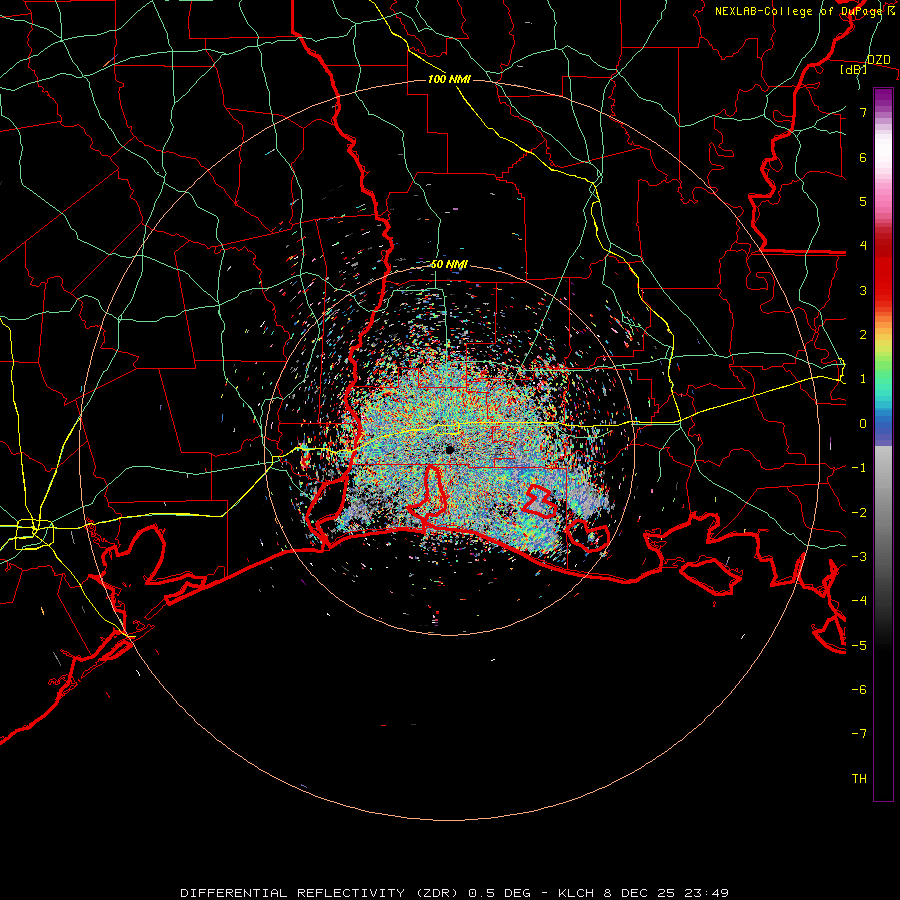Click the "4" value on the dB scale
The image size is (900, 900).
tap(863, 246)
